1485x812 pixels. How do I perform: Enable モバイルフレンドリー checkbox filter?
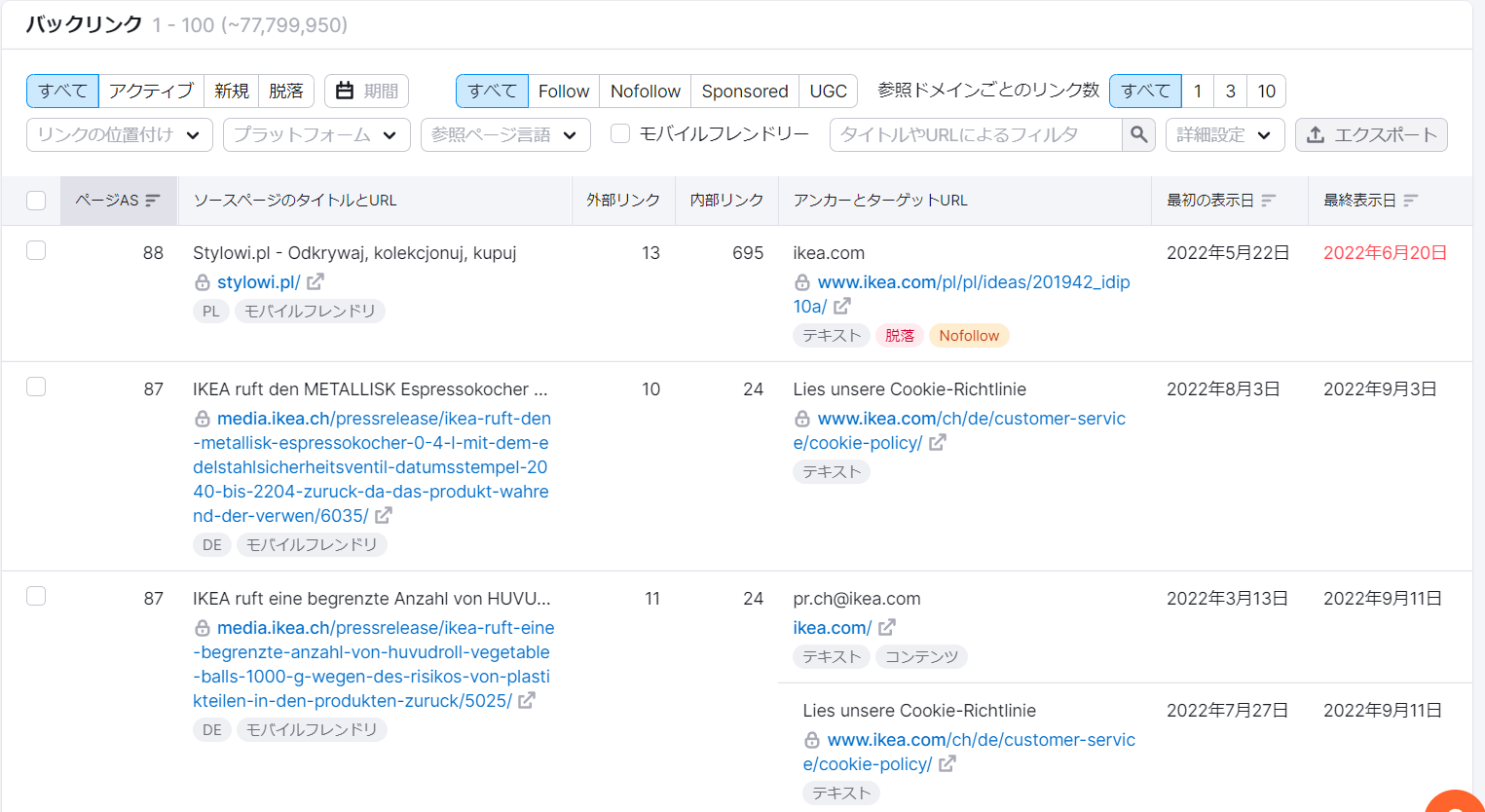click(620, 133)
